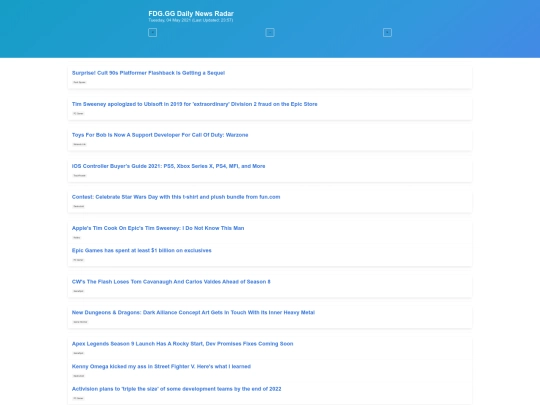Click source tag under Tim Sweeney Ubisoft headline
Image resolution: width=540 pixels, height=405 pixels.
[x=79, y=113]
